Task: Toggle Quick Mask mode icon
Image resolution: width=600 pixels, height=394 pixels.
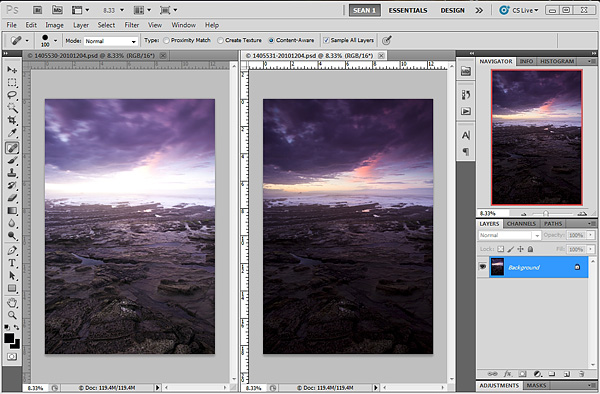Action: [12, 357]
